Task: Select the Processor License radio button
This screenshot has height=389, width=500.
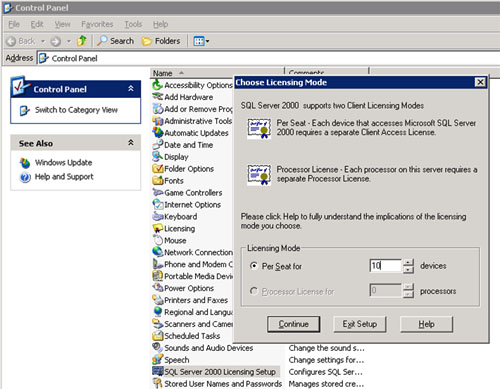Action: pyautogui.click(x=254, y=291)
